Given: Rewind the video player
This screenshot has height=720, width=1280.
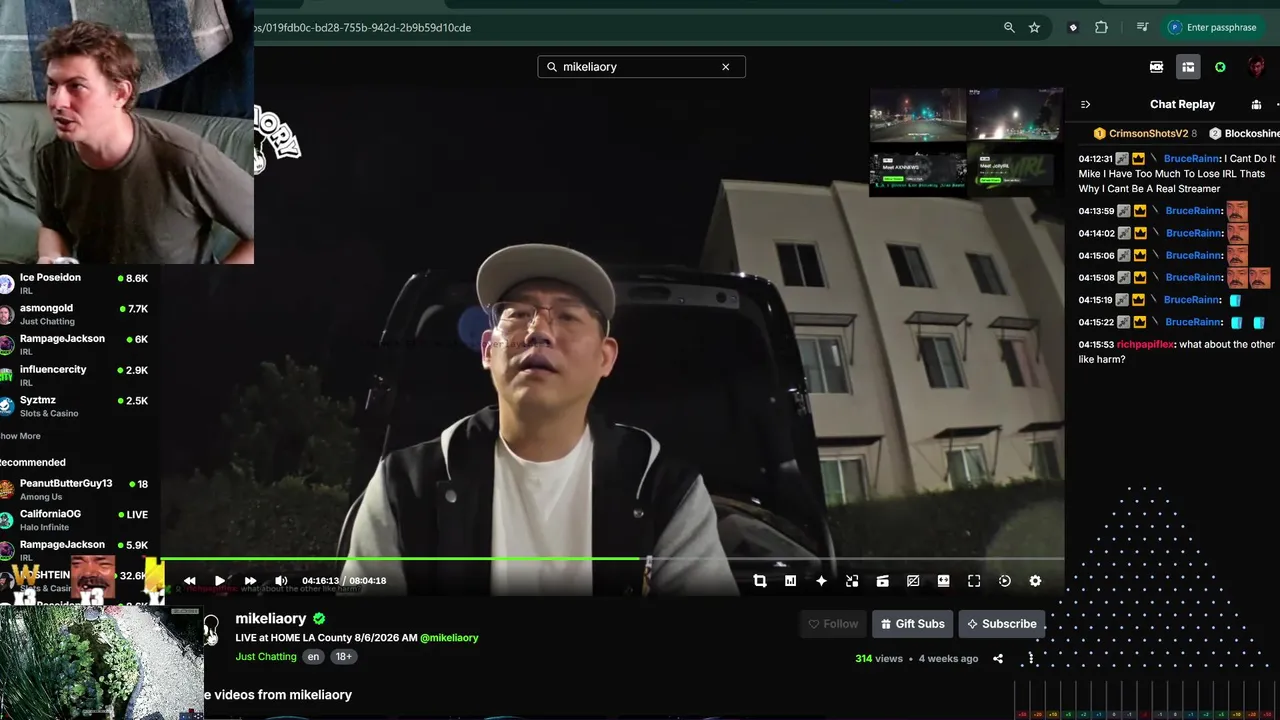Looking at the screenshot, I should pos(189,581).
